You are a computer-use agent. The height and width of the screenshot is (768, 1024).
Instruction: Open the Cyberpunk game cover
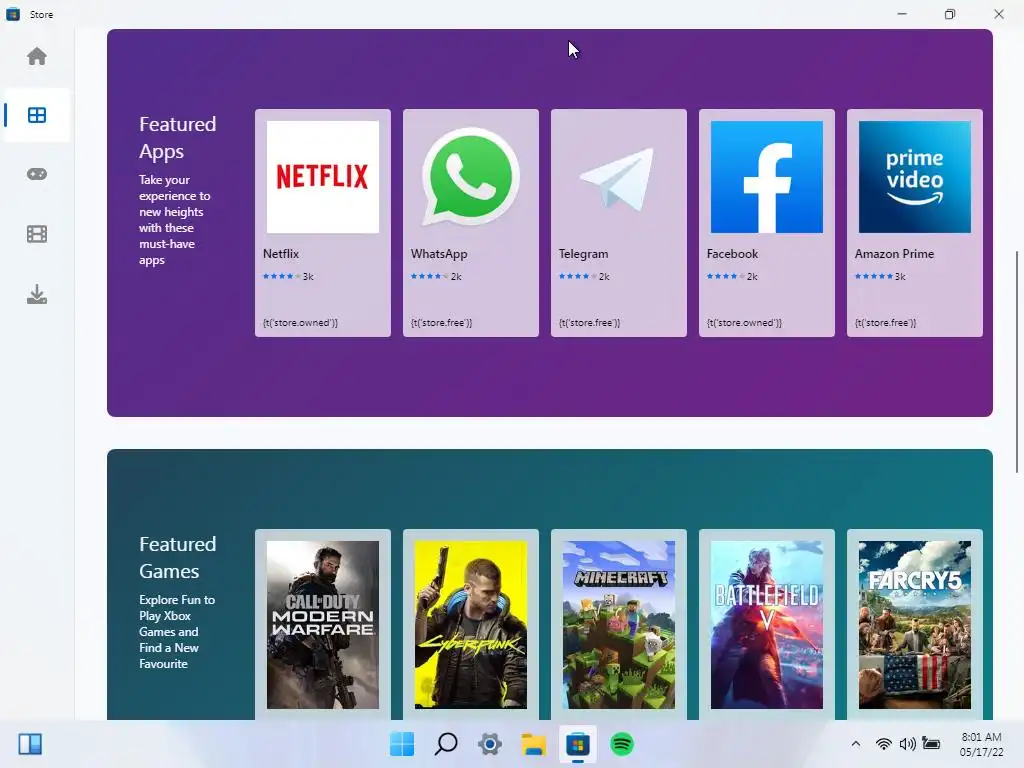click(471, 624)
